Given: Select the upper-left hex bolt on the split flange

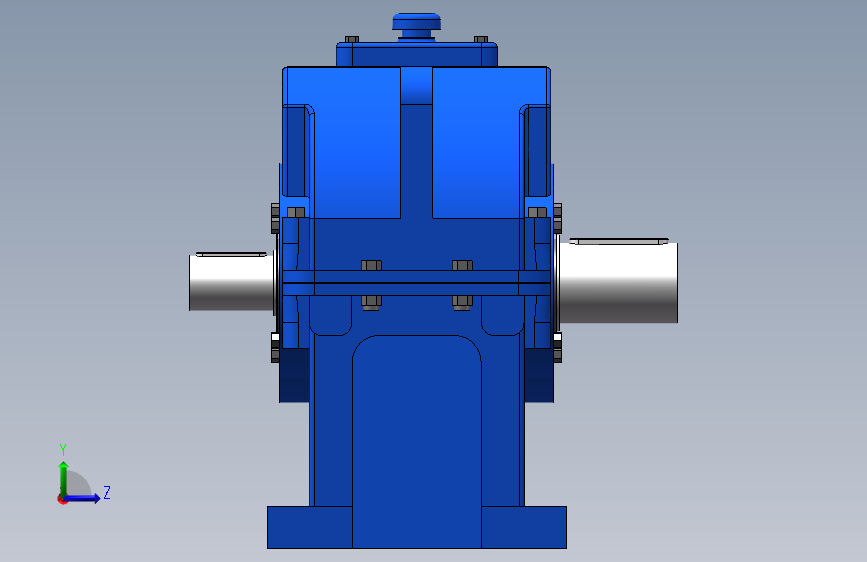Looking at the screenshot, I should point(372,265).
